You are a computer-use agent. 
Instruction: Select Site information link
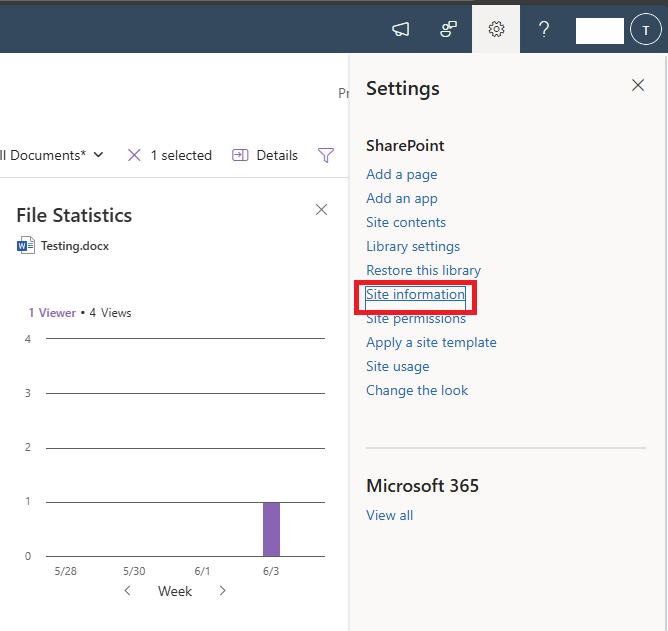(415, 294)
